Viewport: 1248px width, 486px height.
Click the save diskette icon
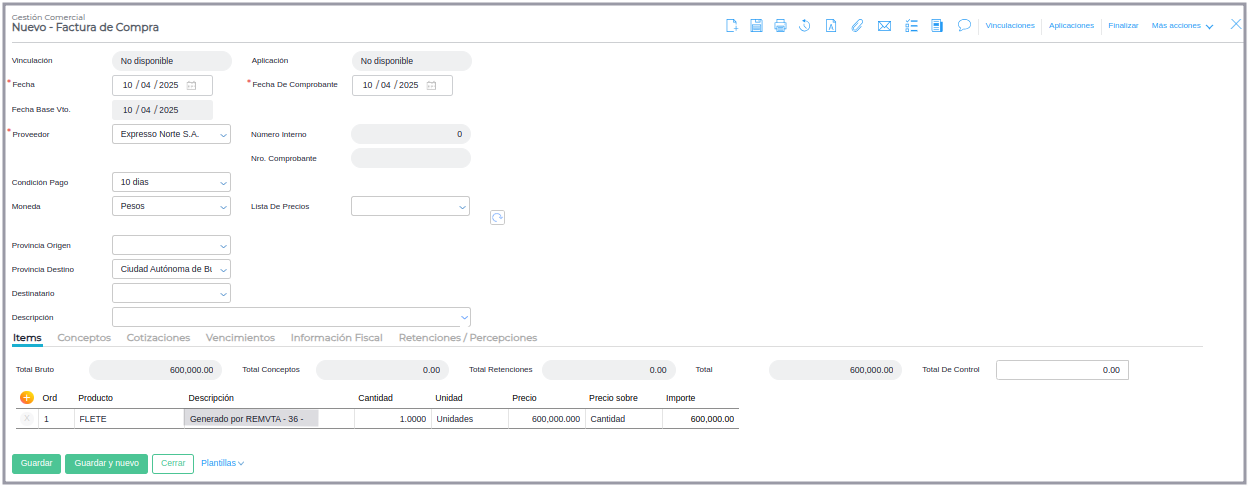756,26
